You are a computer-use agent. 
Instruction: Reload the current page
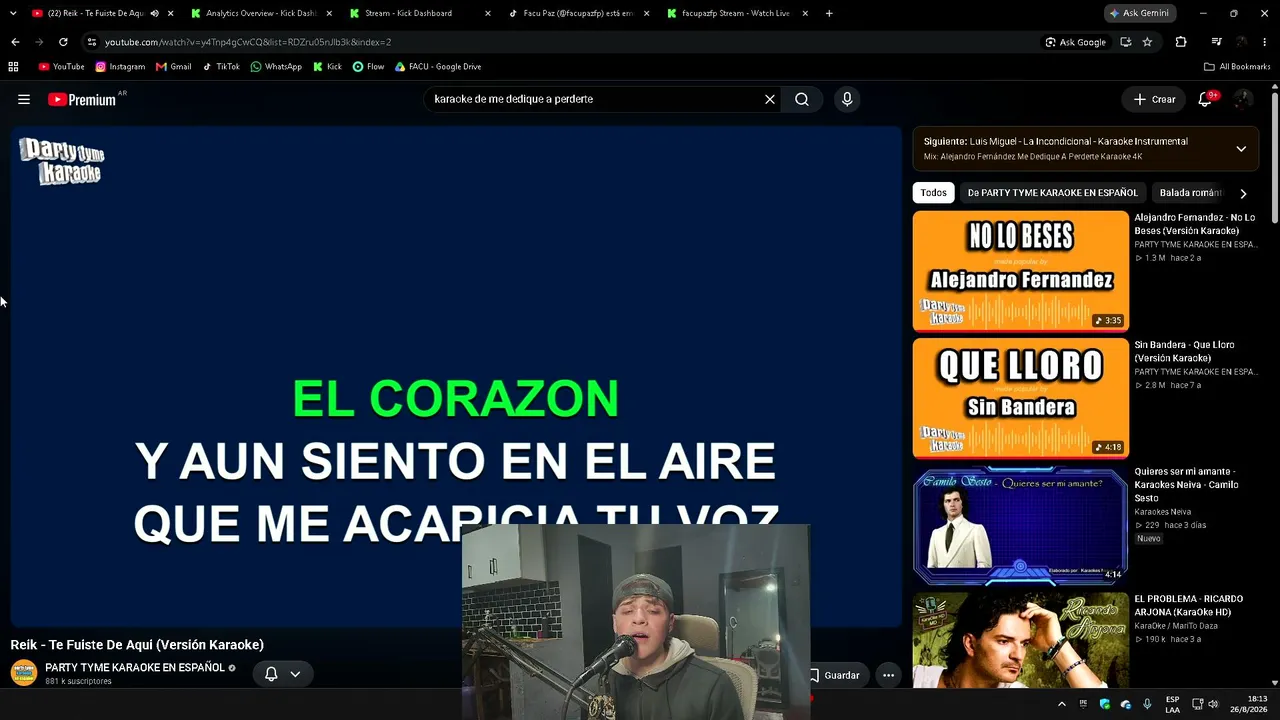63,42
